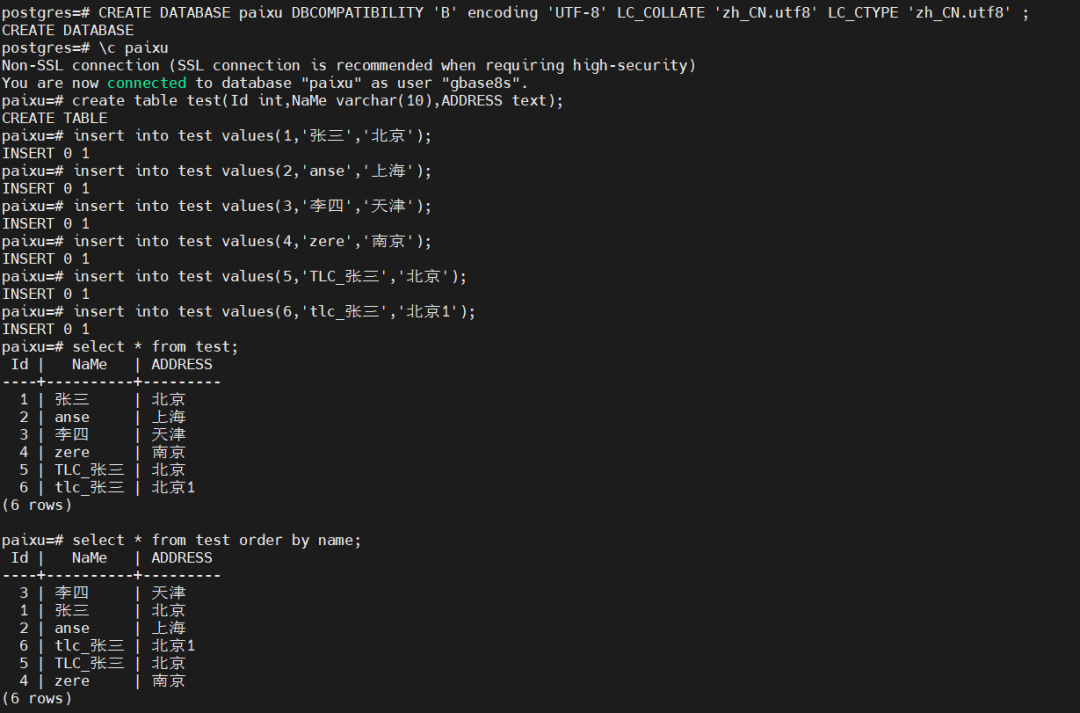Click the insert statement containing '北京1'
Image resolution: width=1080 pixels, height=713 pixels.
point(274,311)
